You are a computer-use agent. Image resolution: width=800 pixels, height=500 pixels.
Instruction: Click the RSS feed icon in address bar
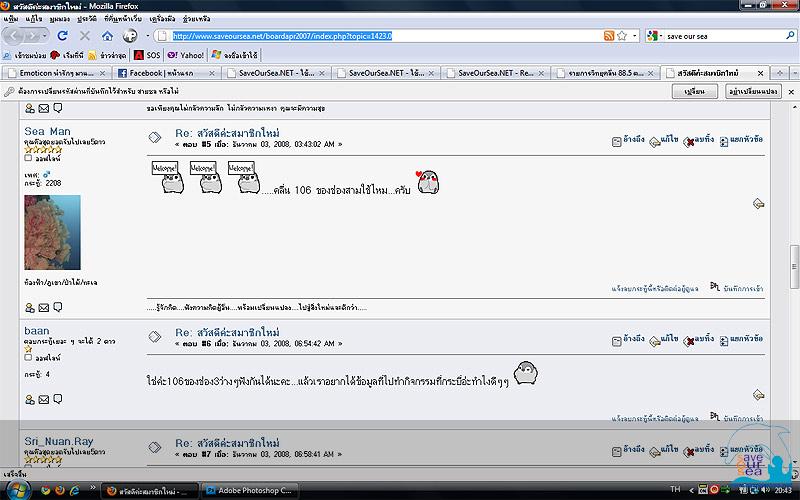[x=608, y=36]
